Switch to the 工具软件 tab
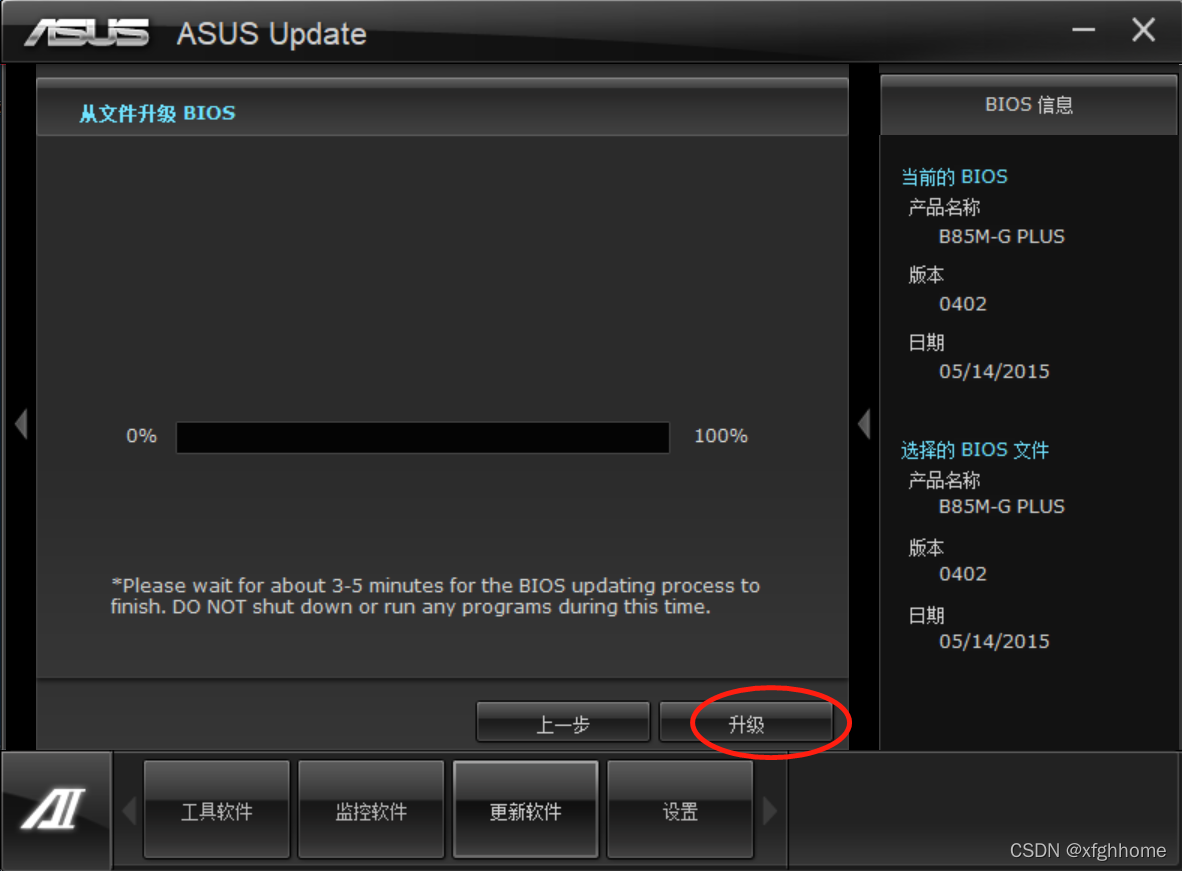The height and width of the screenshot is (871, 1182). 216,809
